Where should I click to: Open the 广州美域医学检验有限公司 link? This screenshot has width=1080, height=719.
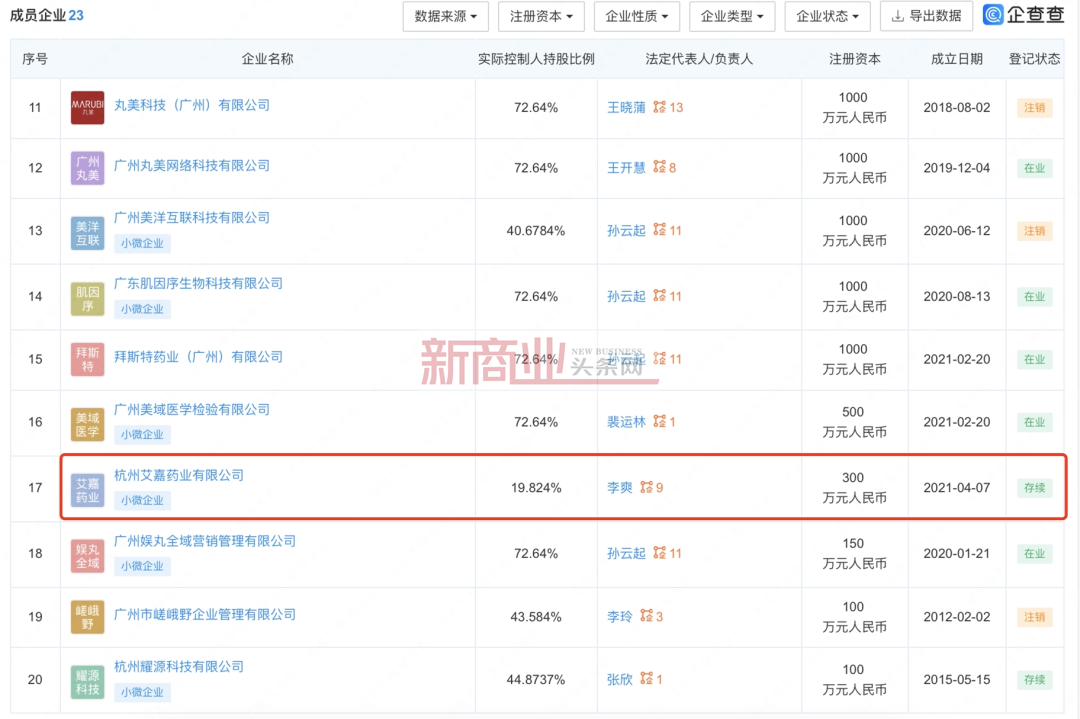pos(191,410)
